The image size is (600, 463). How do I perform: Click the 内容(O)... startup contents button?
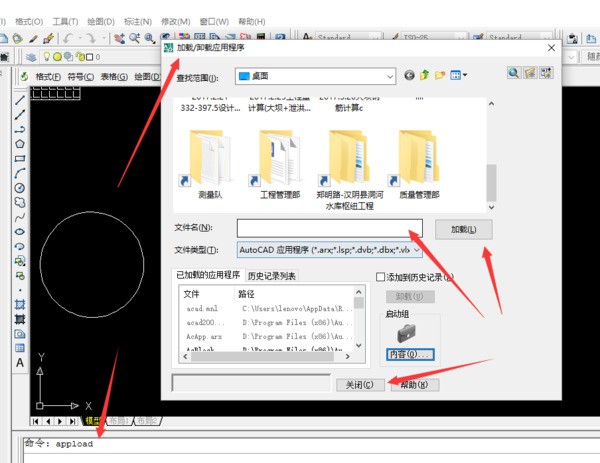point(410,354)
